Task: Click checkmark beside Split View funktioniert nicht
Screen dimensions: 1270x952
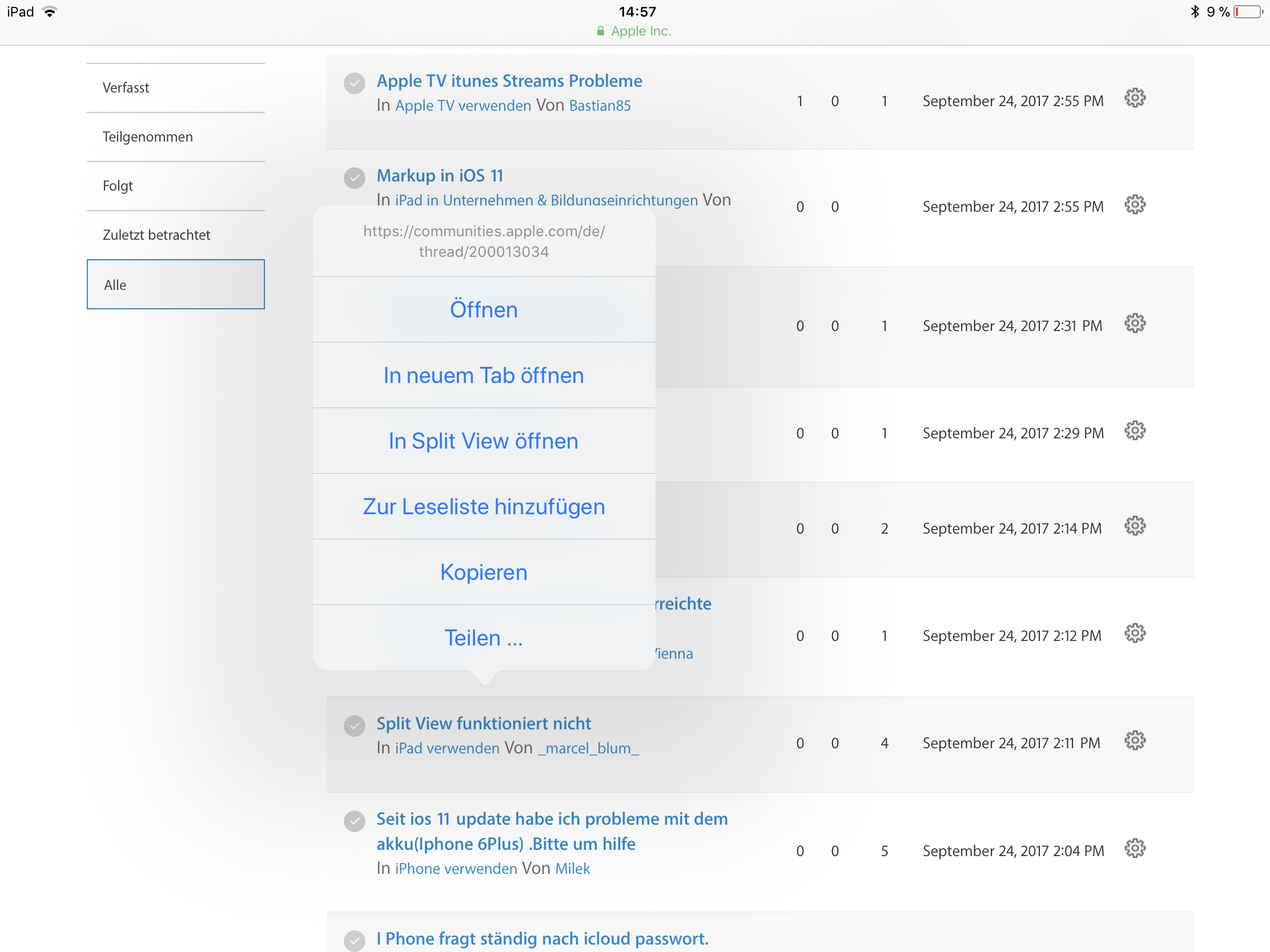Action: 354,726
